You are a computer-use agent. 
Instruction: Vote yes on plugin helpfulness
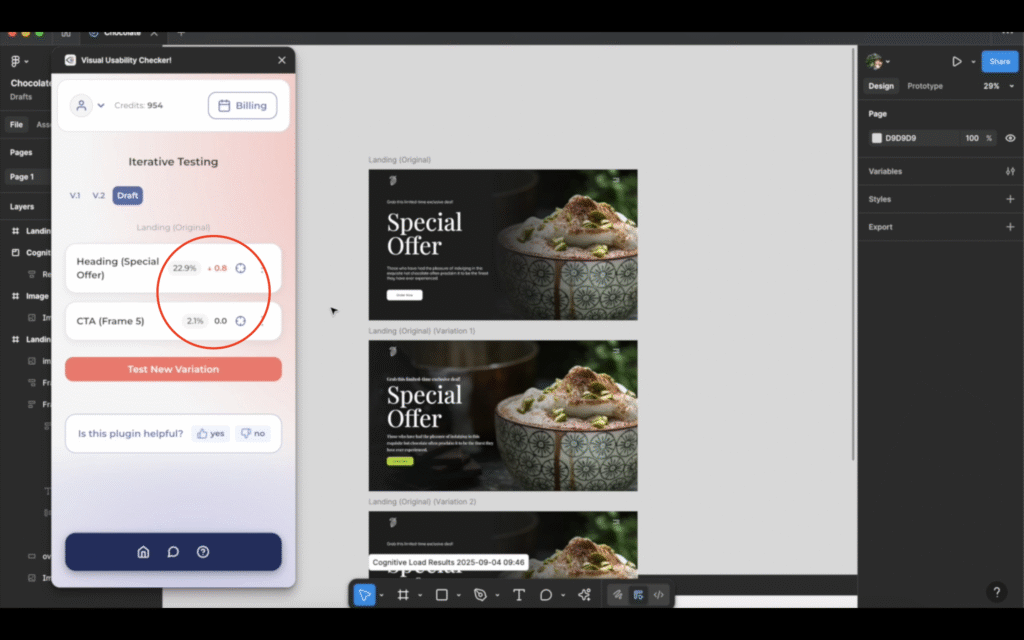(x=210, y=434)
